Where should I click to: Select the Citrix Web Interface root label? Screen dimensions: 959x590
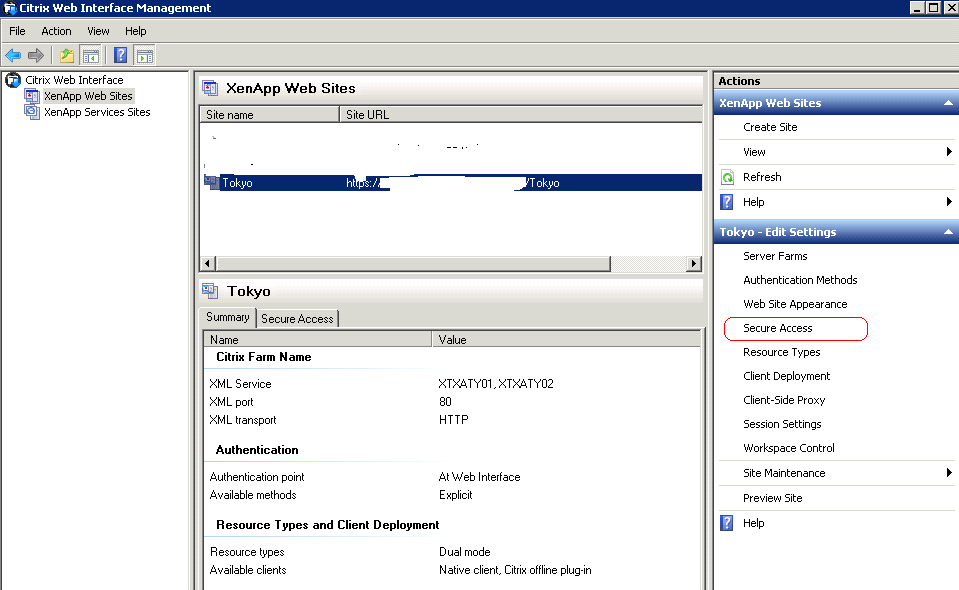pos(74,80)
